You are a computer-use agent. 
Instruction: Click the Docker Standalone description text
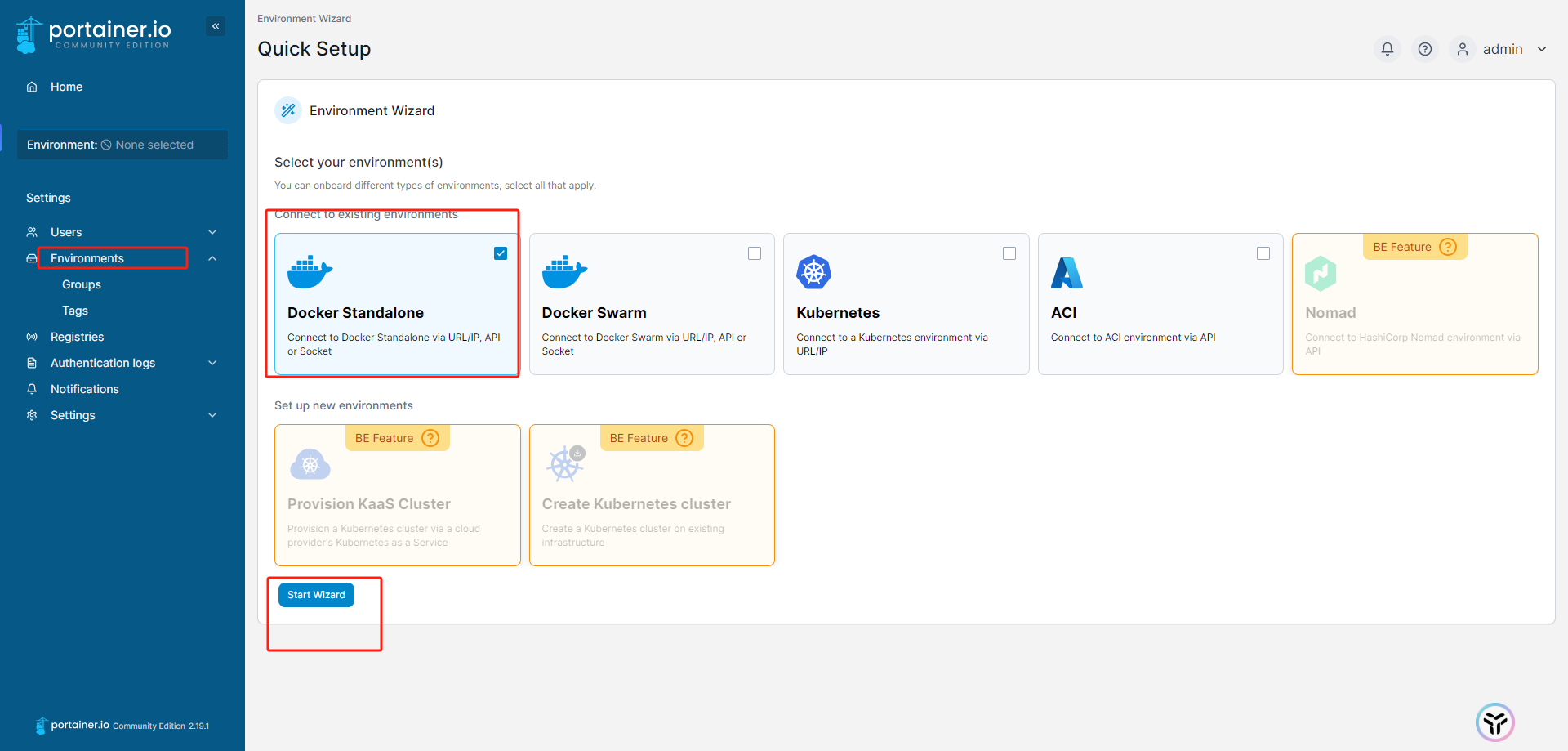394,344
